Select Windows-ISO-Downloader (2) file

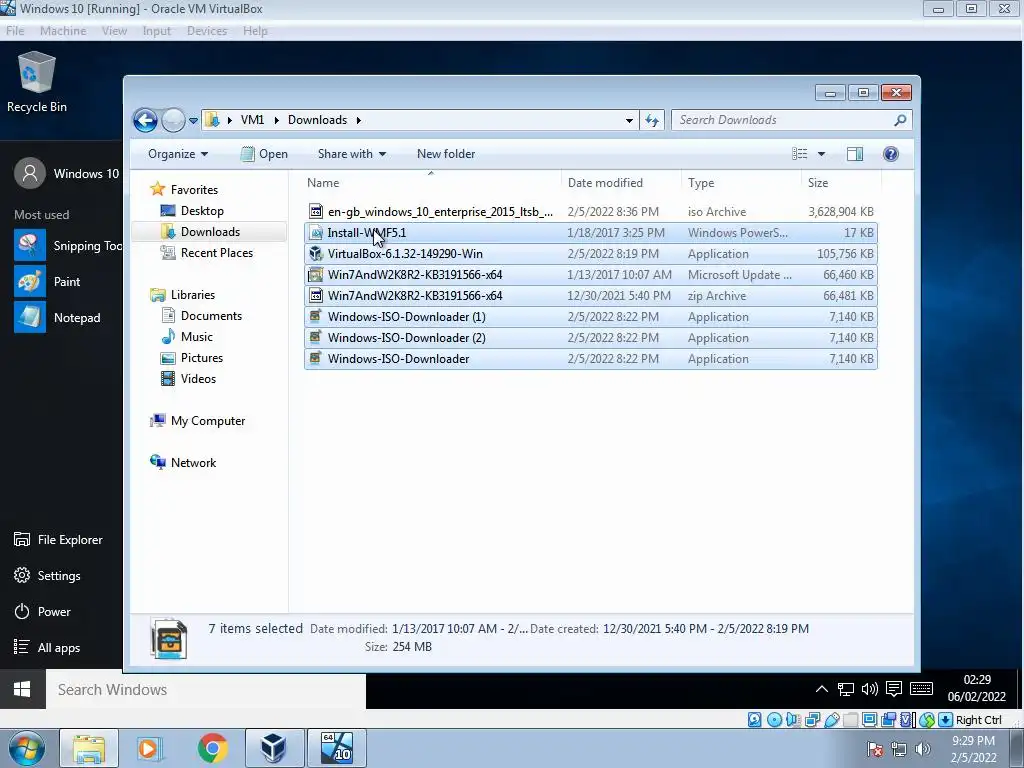[x=591, y=338]
